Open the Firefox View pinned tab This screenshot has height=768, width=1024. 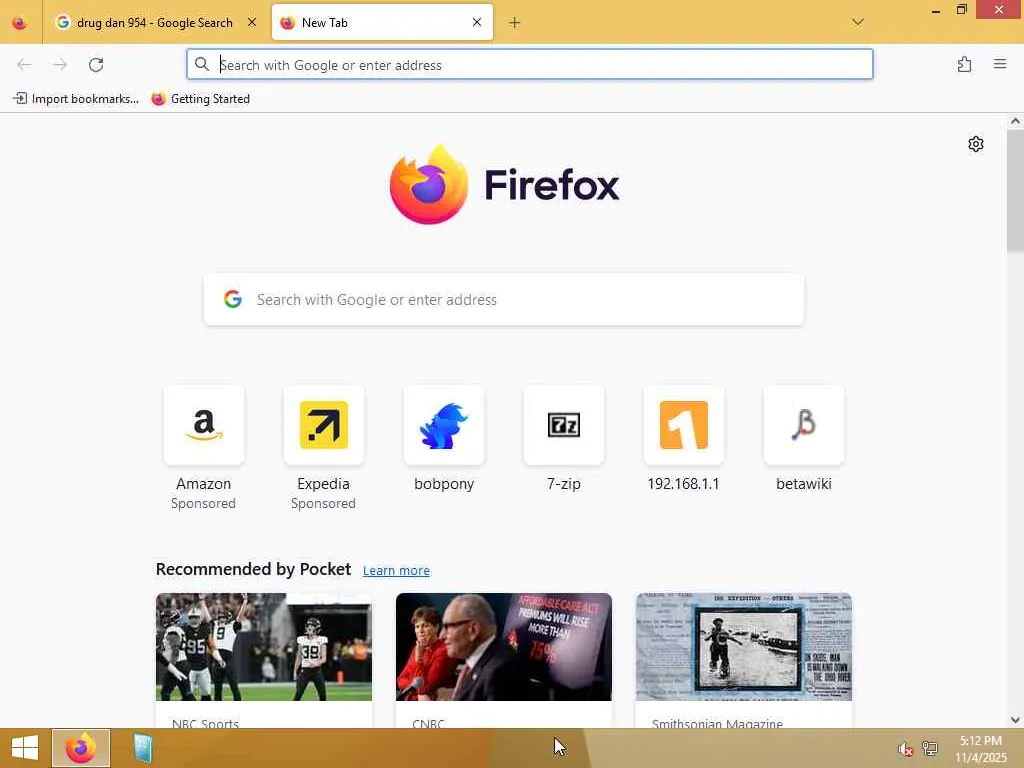pos(20,22)
